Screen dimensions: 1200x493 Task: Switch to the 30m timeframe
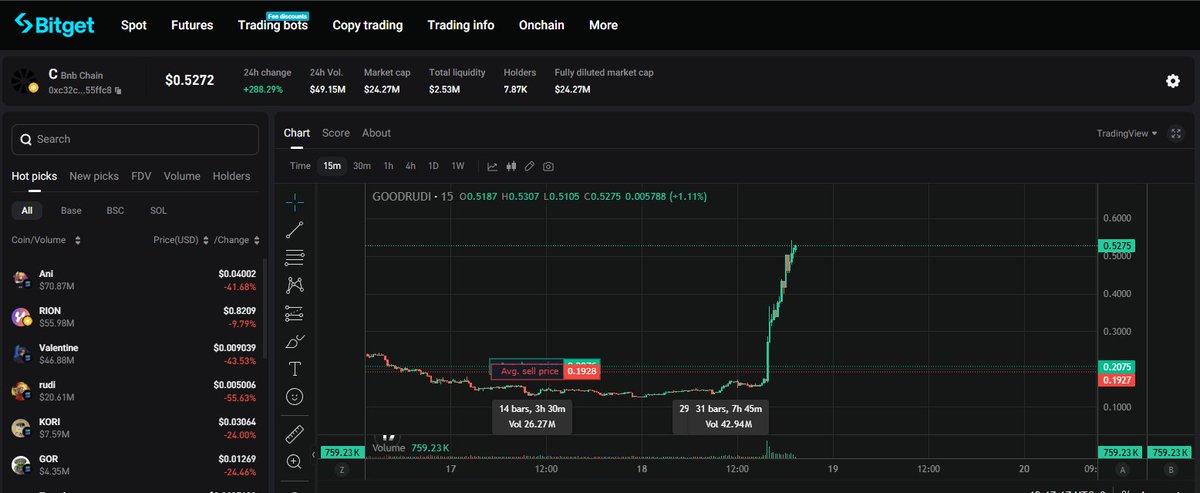362,166
